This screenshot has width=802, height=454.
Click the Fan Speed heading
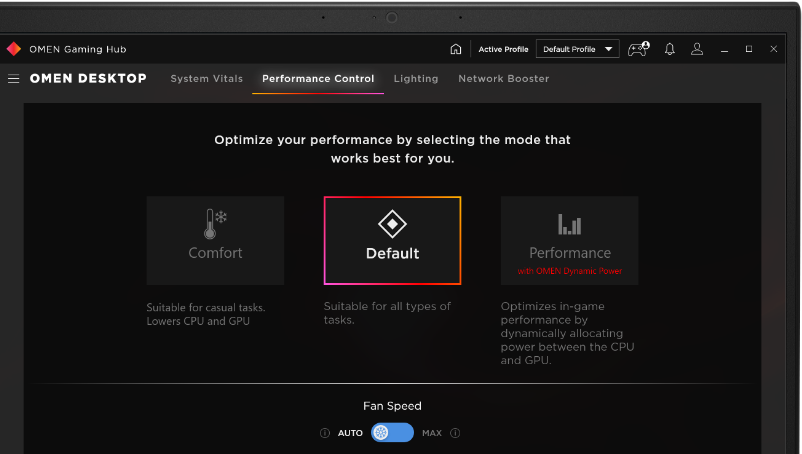(x=392, y=406)
